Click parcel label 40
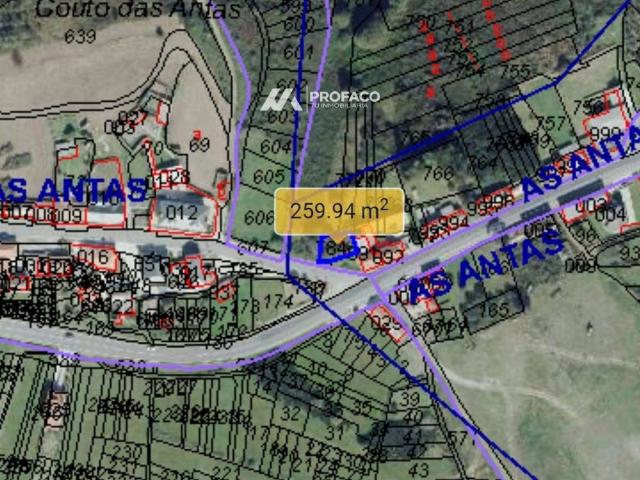This screenshot has width=640, height=480. point(412,417)
